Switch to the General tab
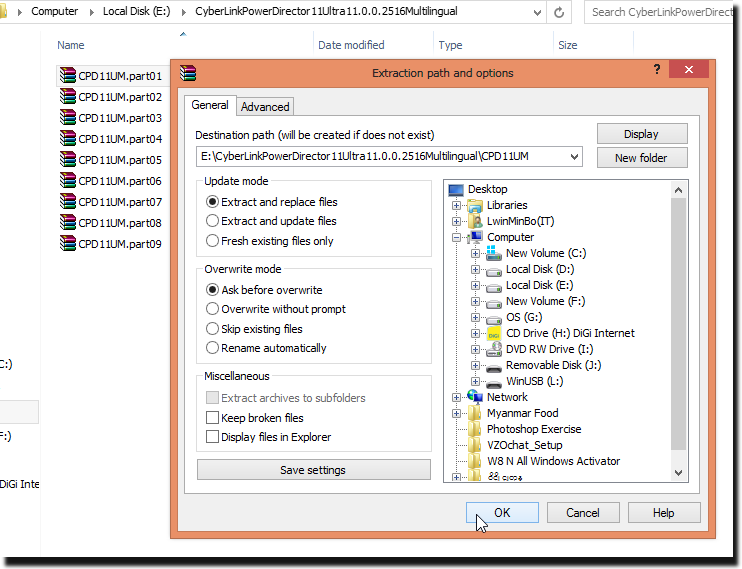Screen dimensions: 742x569 click(x=210, y=105)
